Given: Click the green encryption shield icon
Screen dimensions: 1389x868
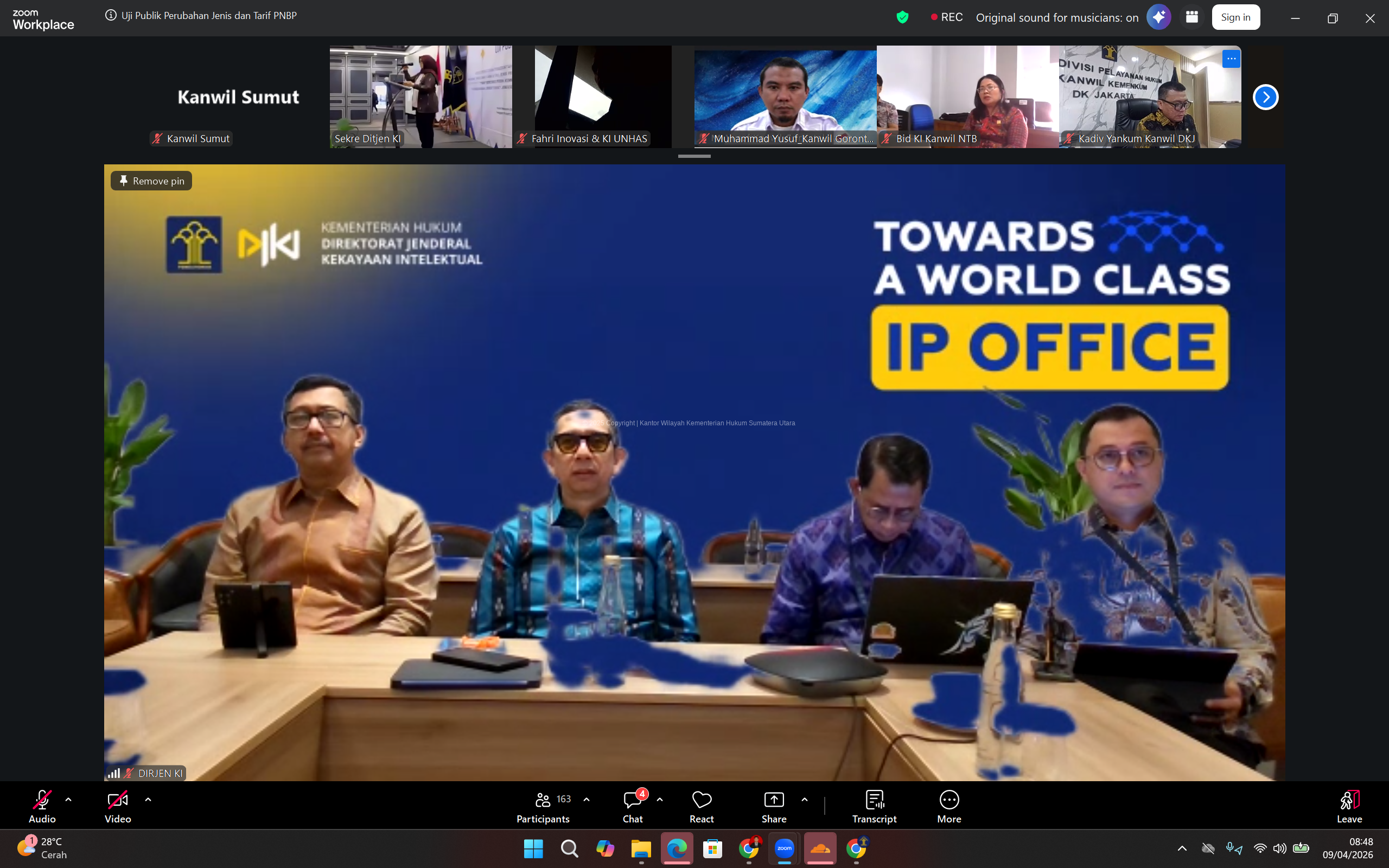Looking at the screenshot, I should tap(902, 17).
